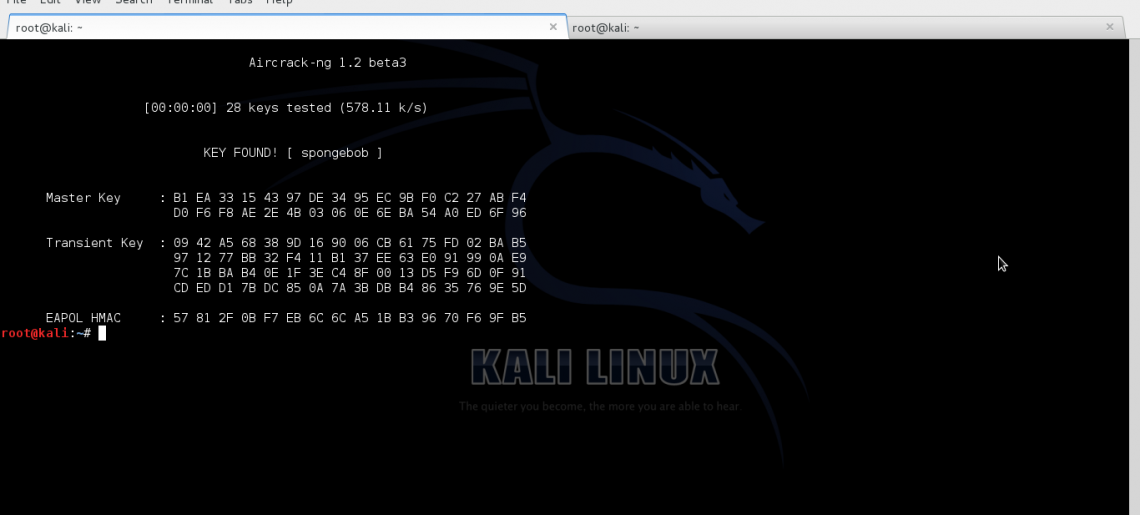Click the Master Key row starting 'D0 F6 F8'
Screen dimensions: 1140x515
(x=350, y=213)
